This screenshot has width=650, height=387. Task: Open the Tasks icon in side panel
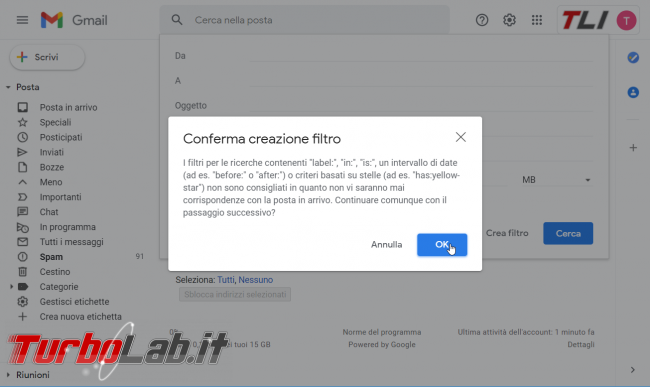coord(633,58)
